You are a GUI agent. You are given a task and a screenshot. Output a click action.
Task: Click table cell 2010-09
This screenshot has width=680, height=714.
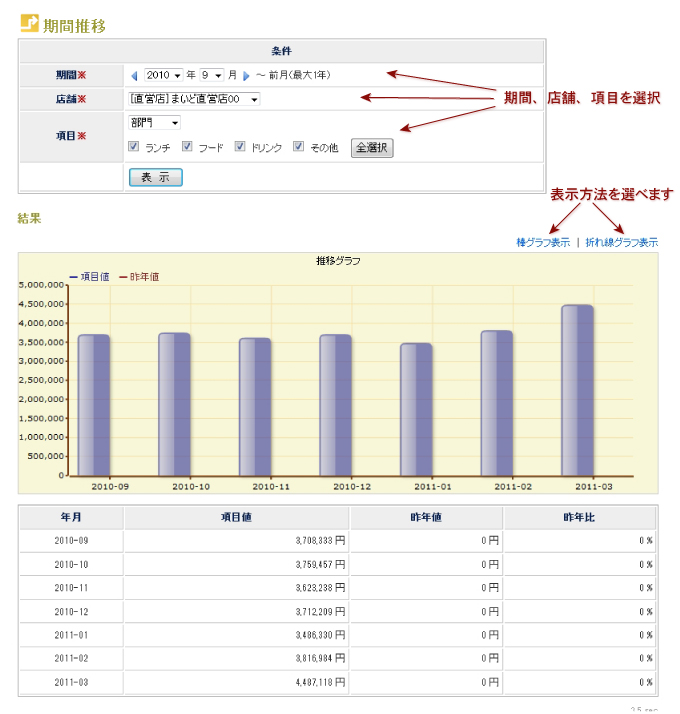coord(71,541)
